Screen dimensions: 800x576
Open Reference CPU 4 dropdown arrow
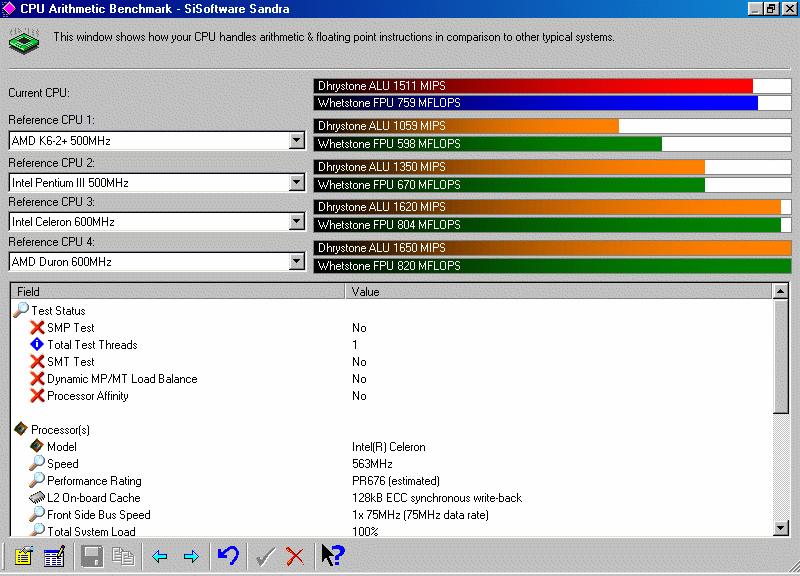pyautogui.click(x=296, y=261)
